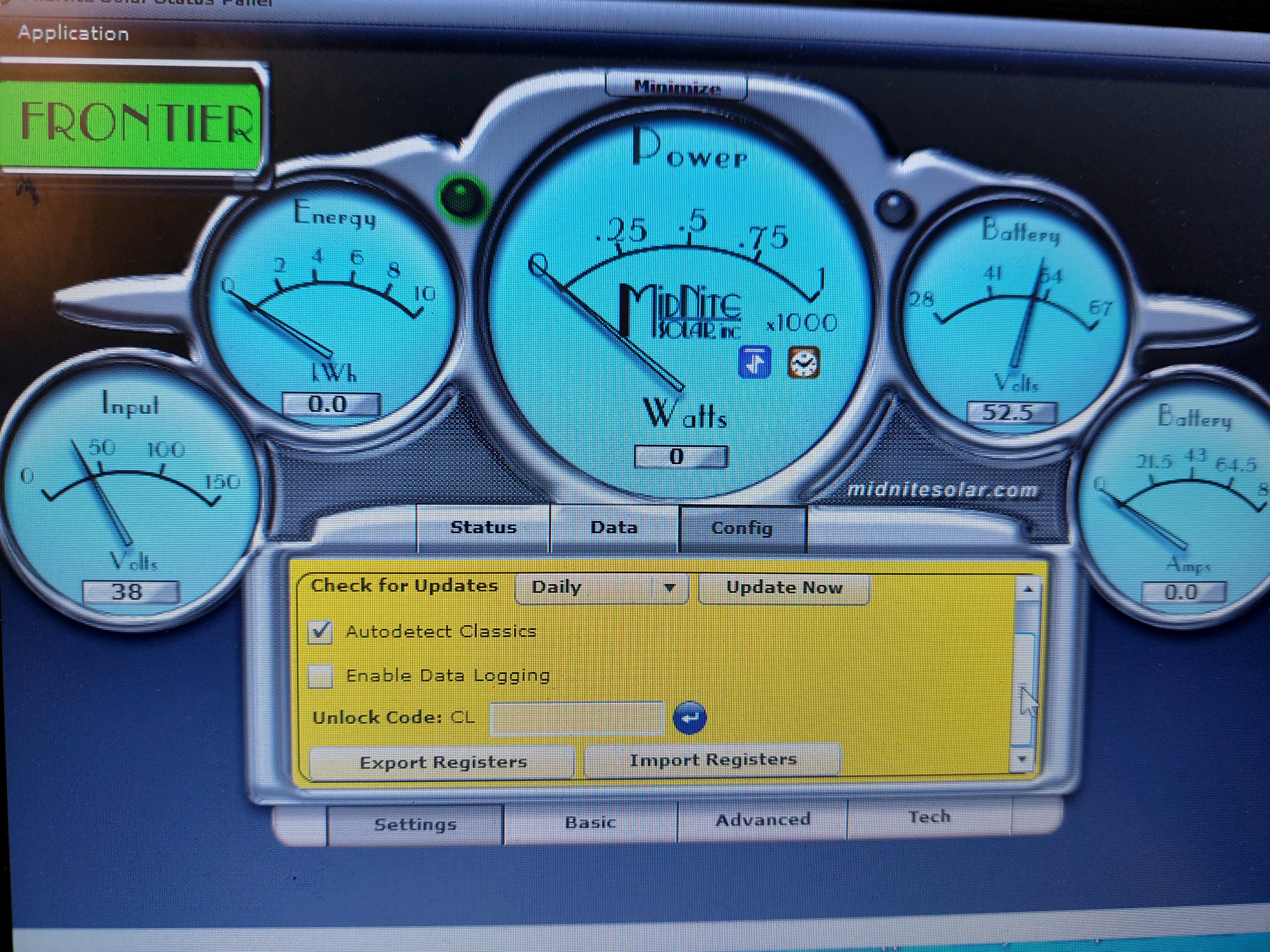The width and height of the screenshot is (1270, 952).
Task: Enable Data Logging checkbox
Action: click(x=320, y=676)
